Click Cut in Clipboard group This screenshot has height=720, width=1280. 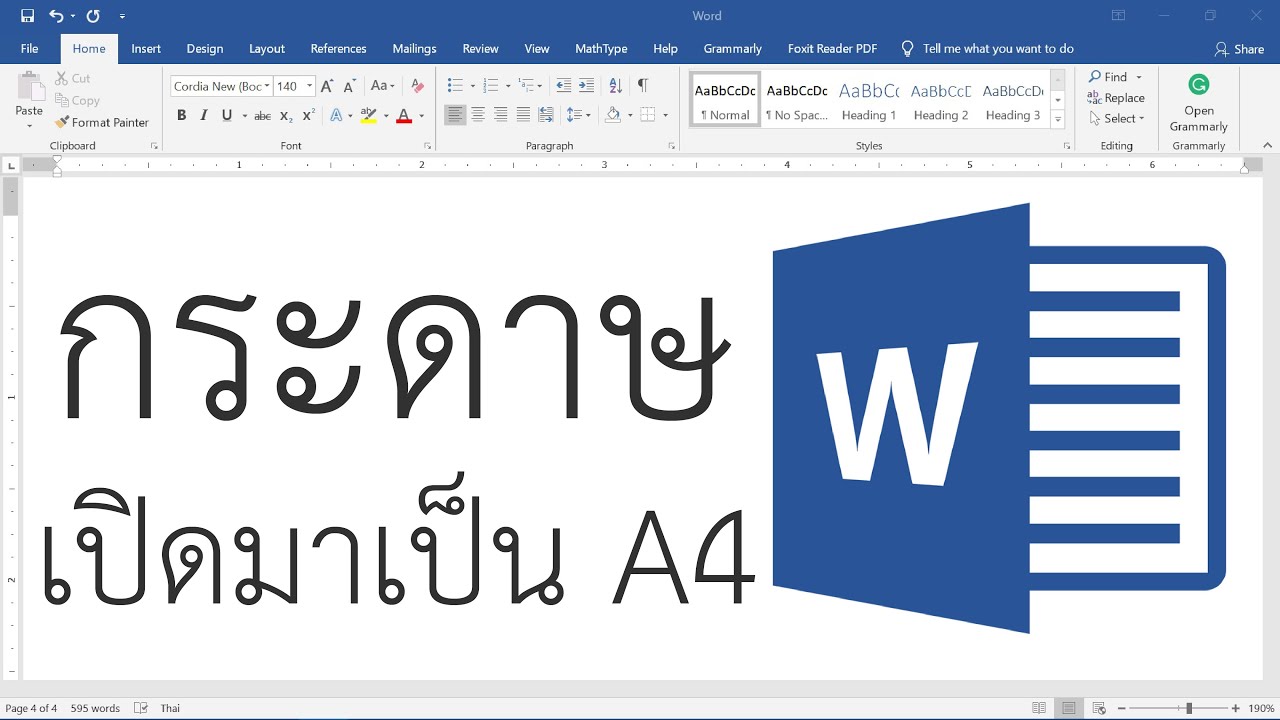click(73, 78)
